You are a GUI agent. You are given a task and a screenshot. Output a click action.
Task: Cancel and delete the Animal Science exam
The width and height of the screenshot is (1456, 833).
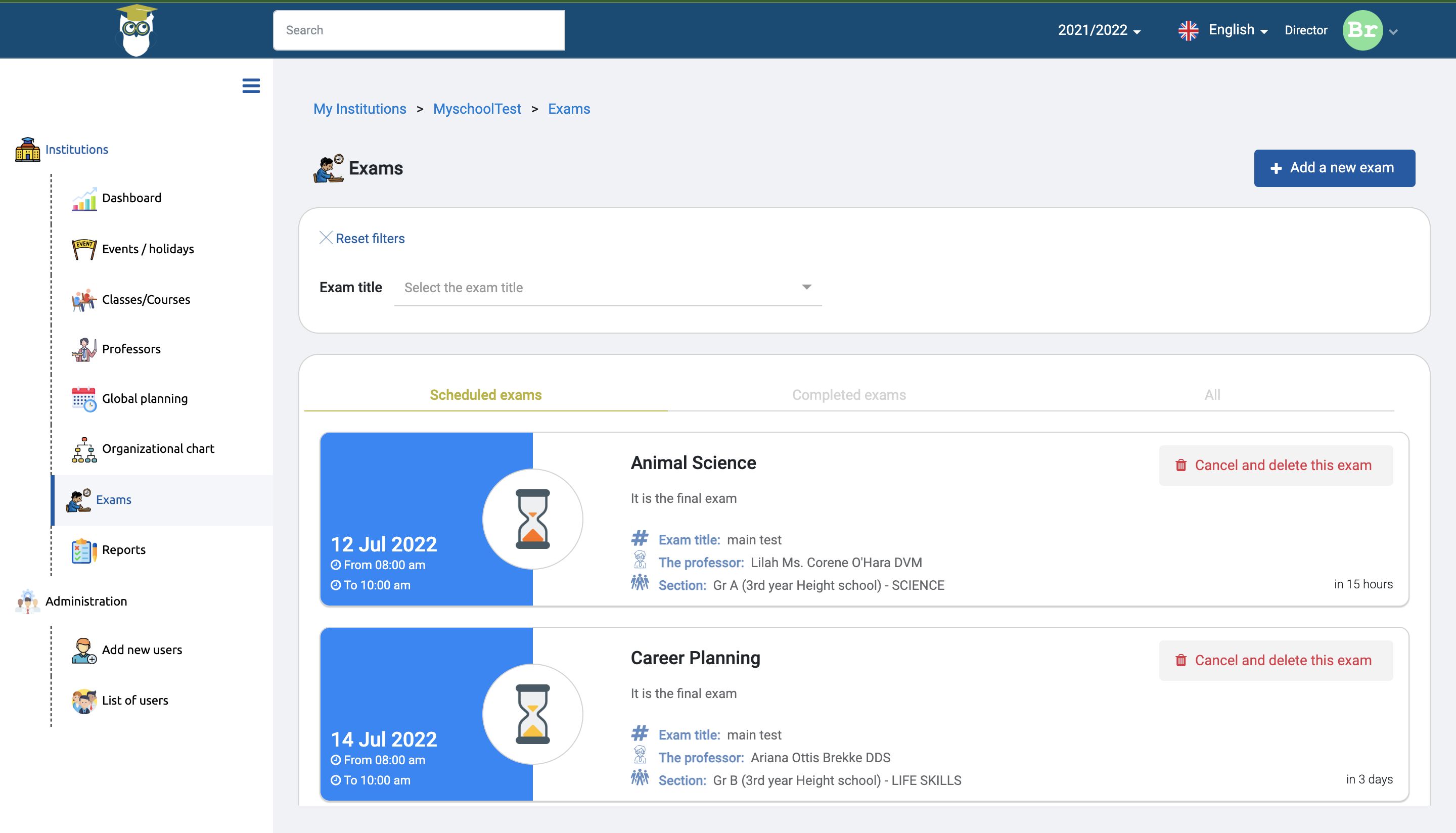(1275, 465)
